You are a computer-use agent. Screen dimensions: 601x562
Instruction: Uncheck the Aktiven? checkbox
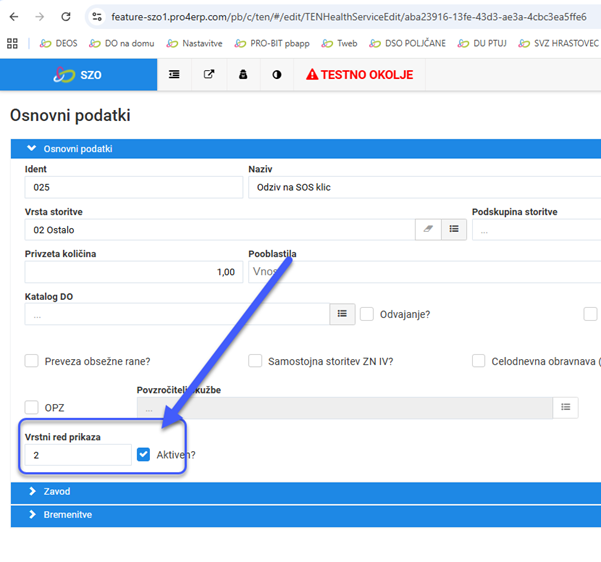click(x=143, y=455)
